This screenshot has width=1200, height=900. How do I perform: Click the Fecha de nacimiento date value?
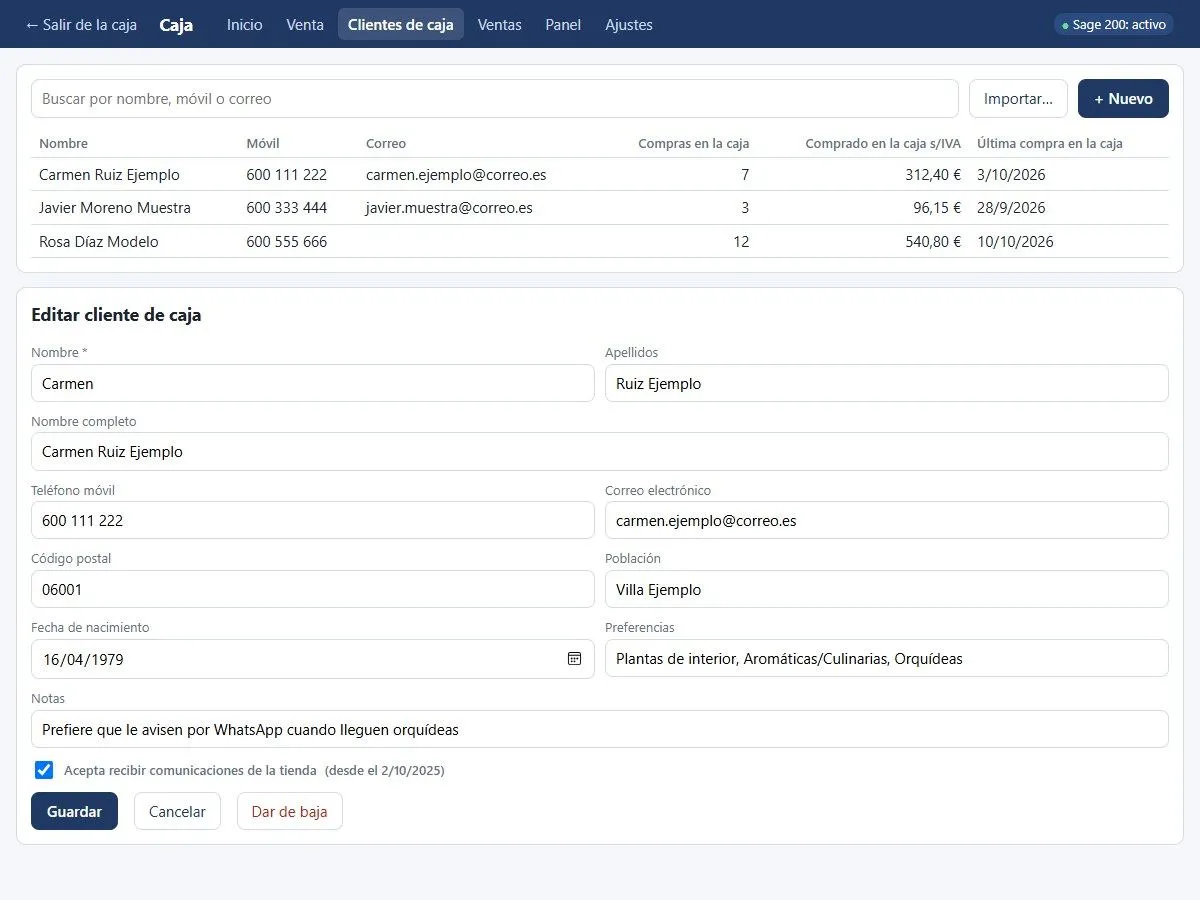[83, 659]
